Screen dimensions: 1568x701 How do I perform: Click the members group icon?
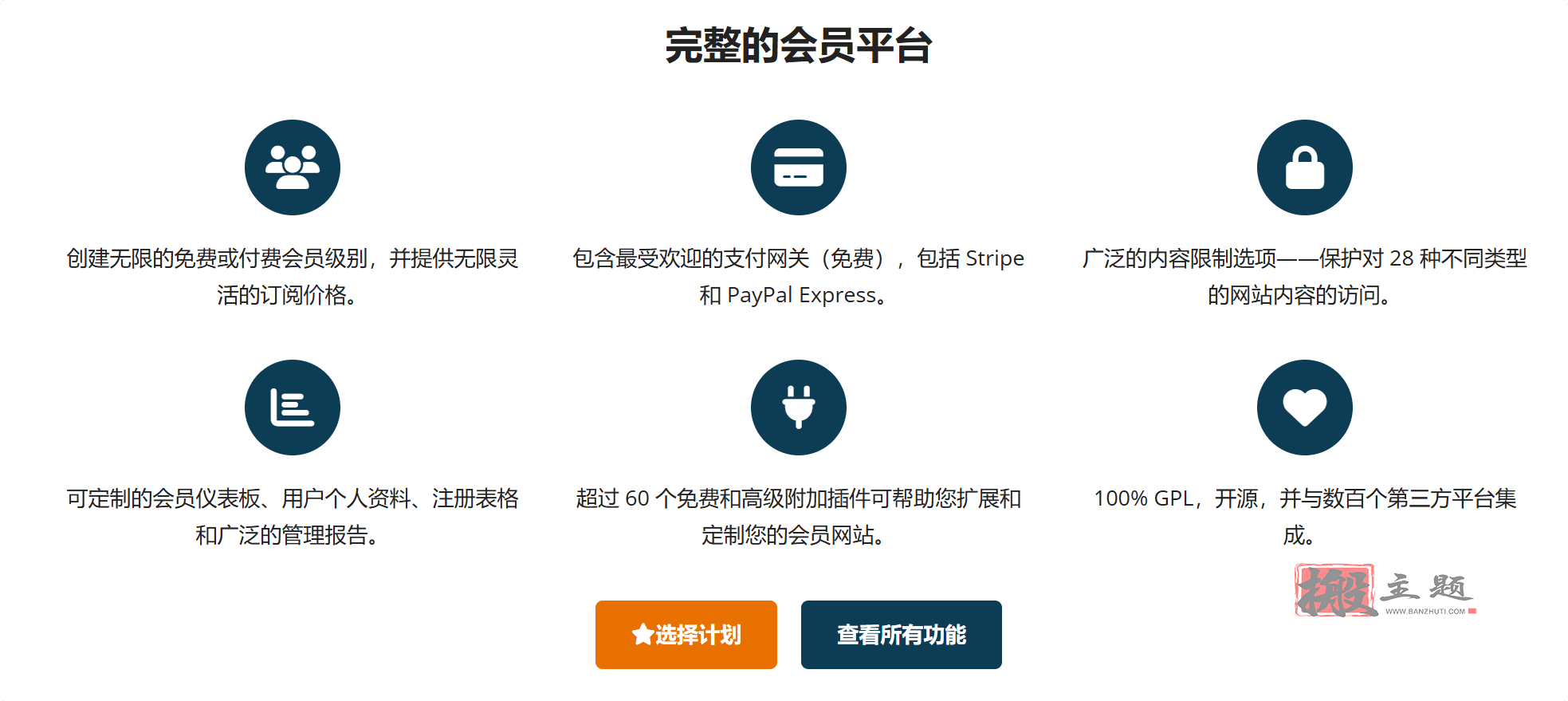(293, 167)
